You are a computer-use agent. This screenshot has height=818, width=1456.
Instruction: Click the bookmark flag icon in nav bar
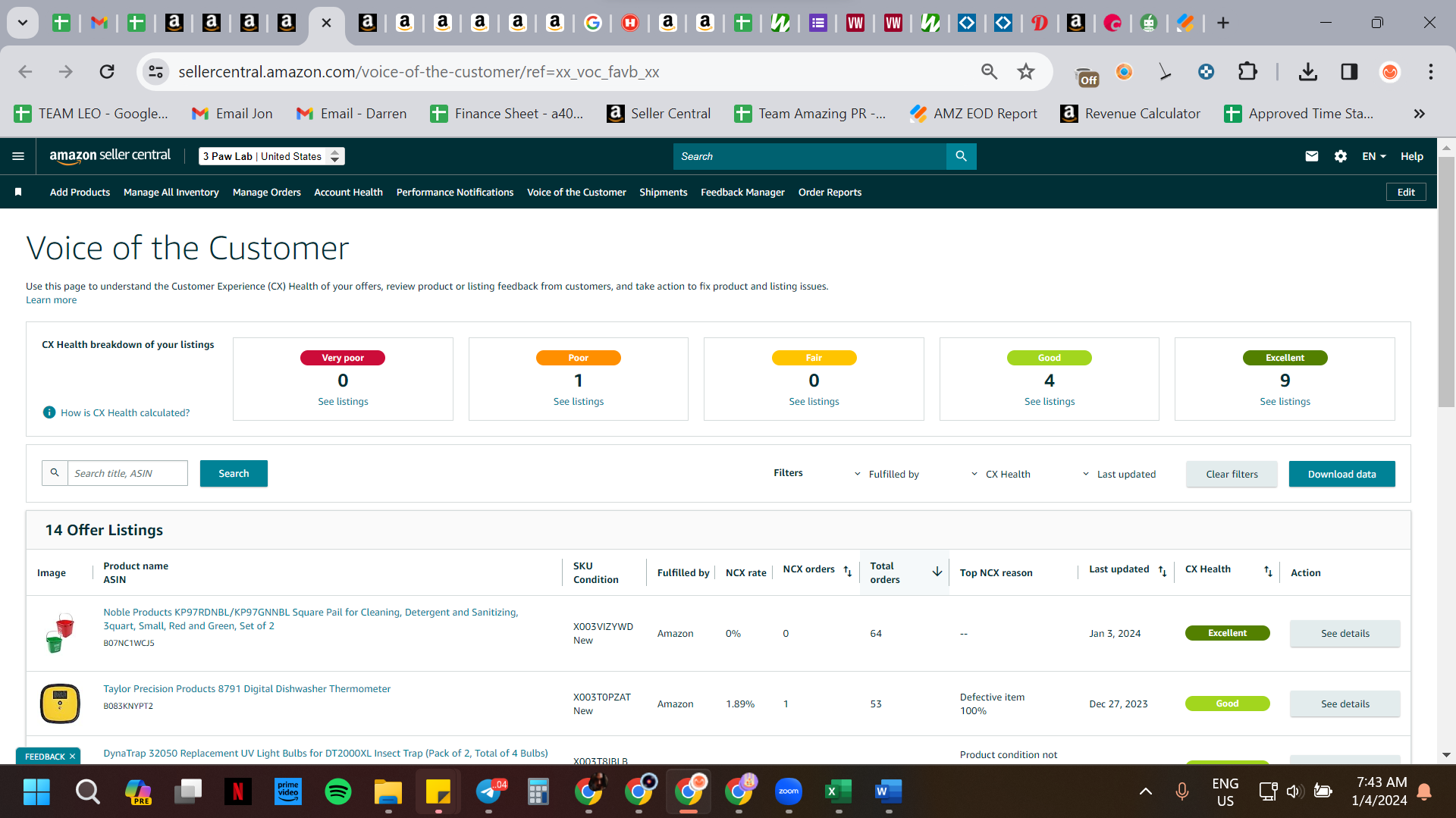click(x=18, y=193)
